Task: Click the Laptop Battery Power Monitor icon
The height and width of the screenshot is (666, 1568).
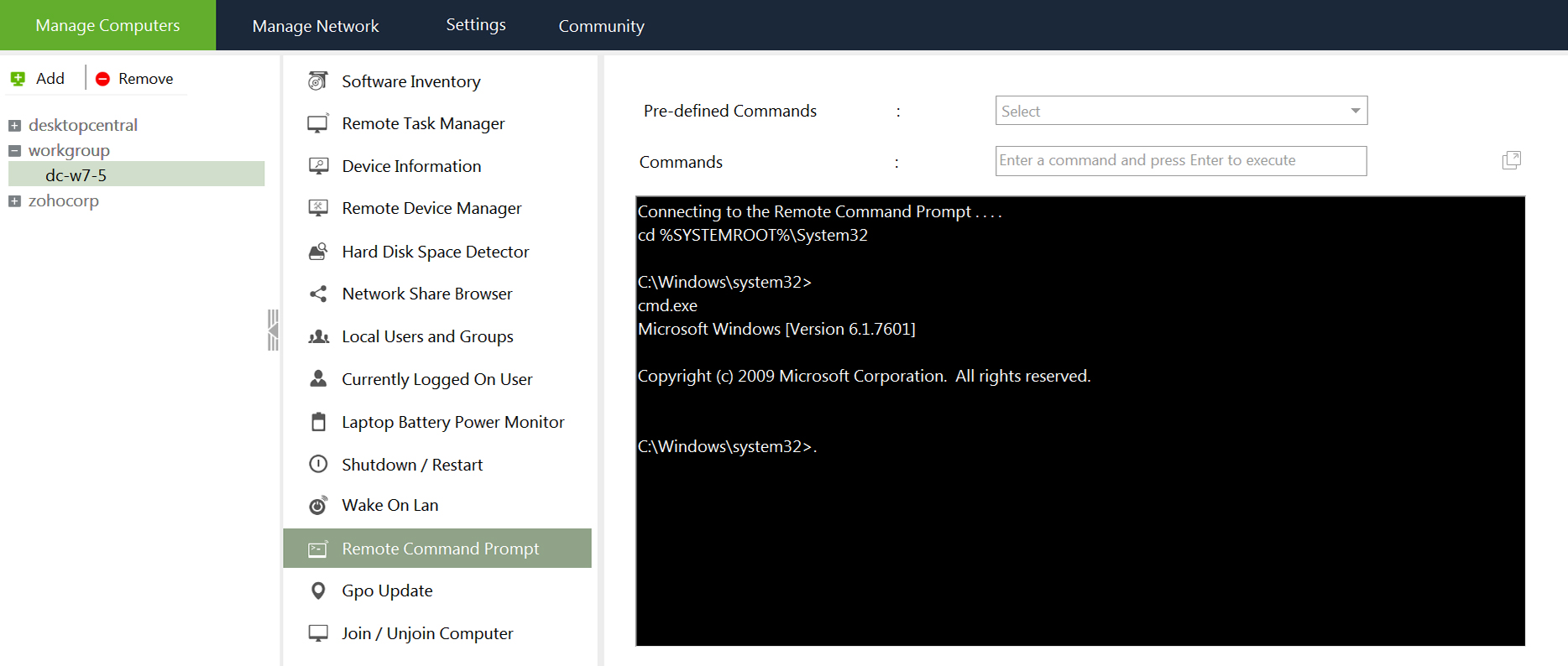Action: [318, 422]
